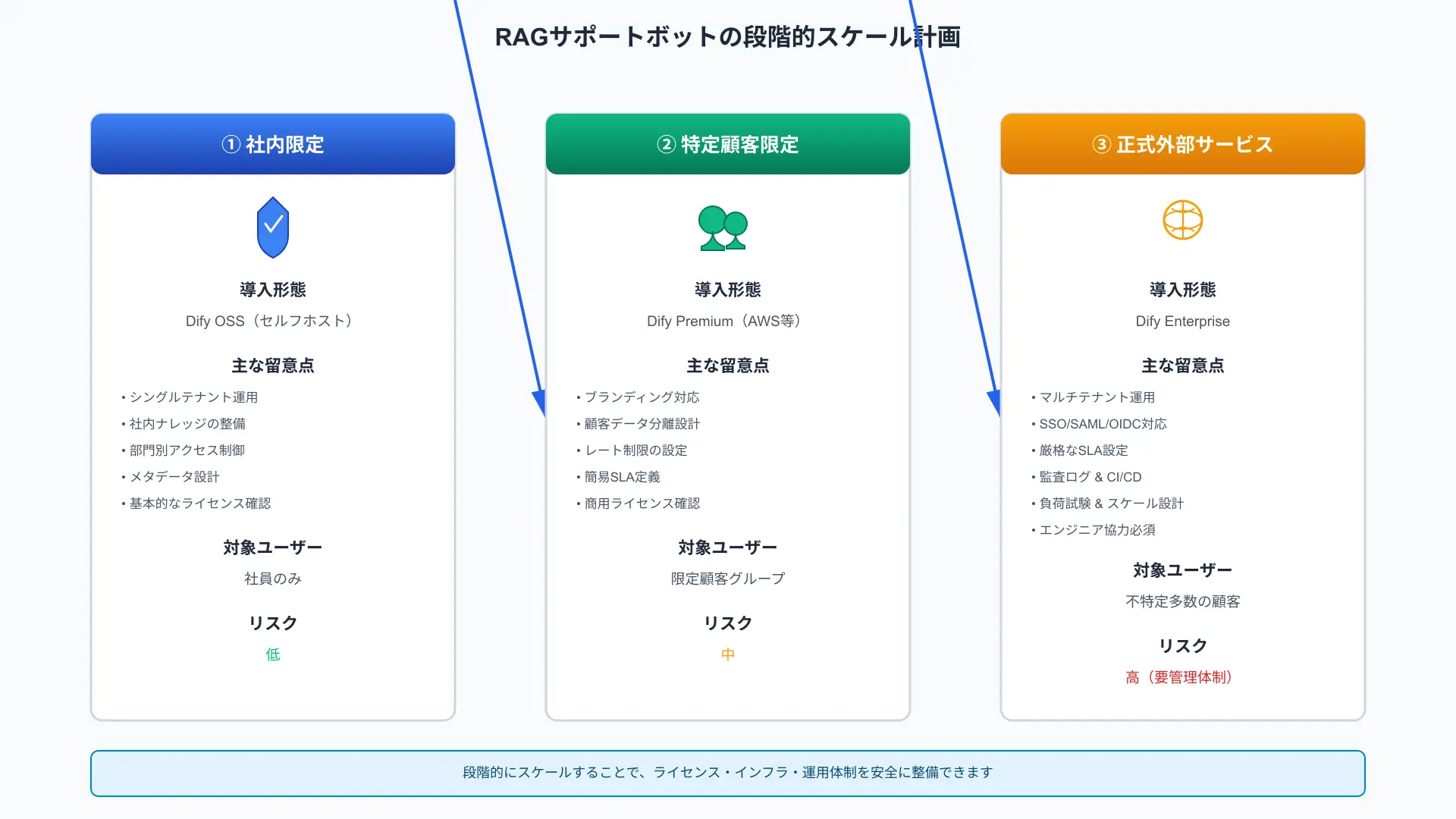Click the title RAGサポートボットの段階的スケール計画
The width and height of the screenshot is (1456, 819).
pos(728,36)
